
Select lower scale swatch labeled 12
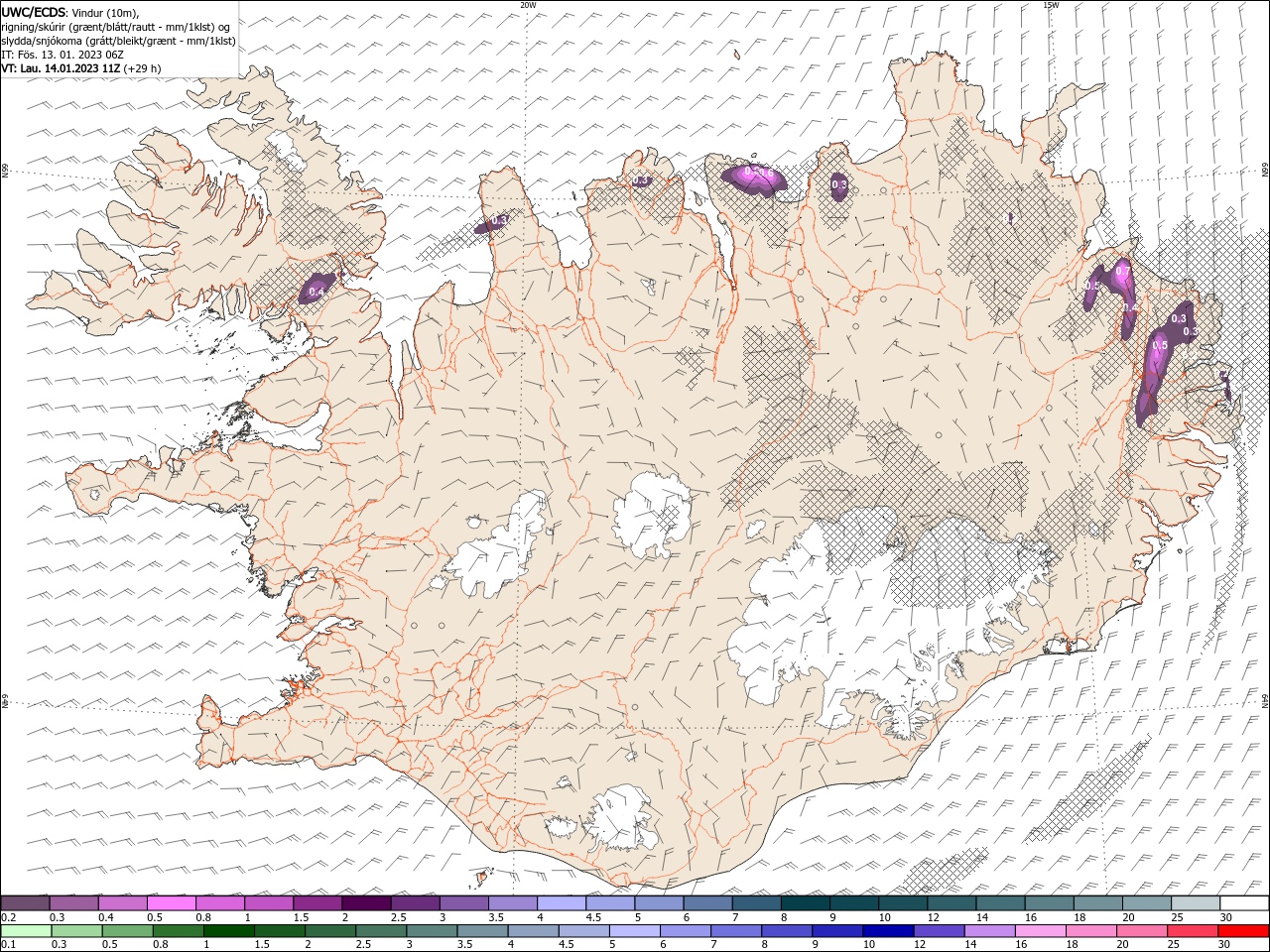[x=938, y=931]
